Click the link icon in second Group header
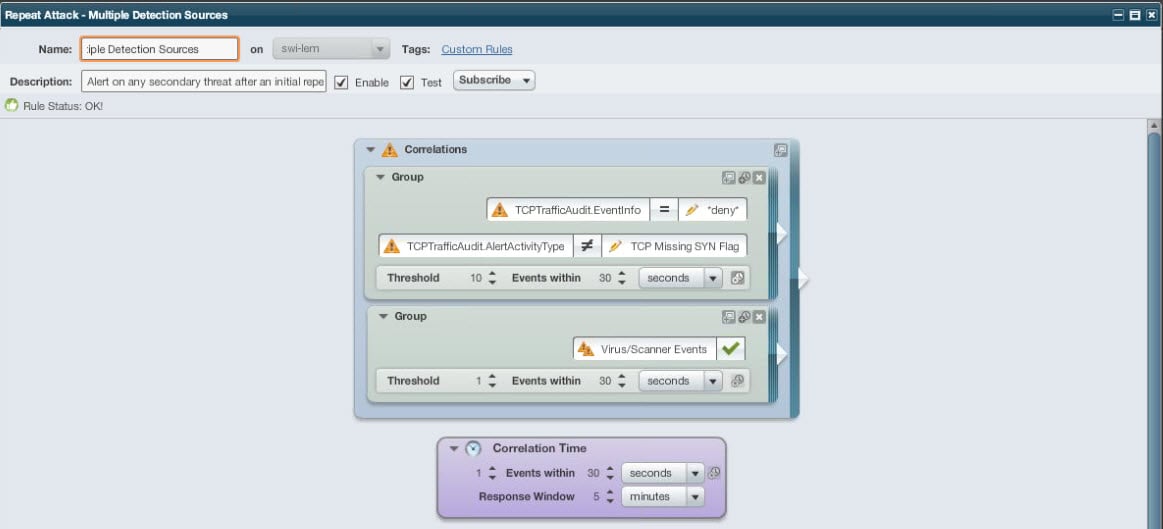The width and height of the screenshot is (1163, 529). [x=745, y=317]
